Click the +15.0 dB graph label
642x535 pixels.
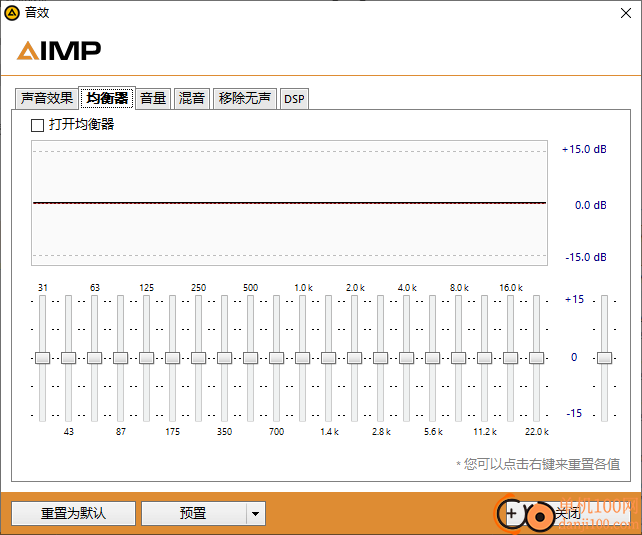584,149
